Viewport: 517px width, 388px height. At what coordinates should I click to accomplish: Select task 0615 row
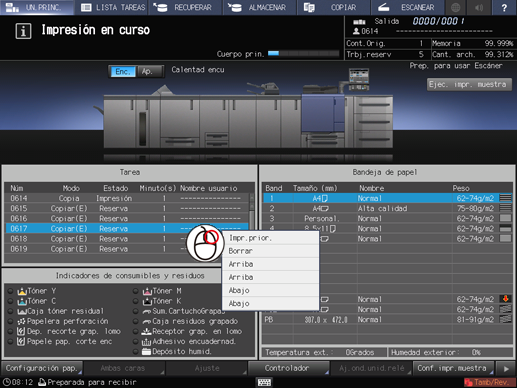(x=126, y=208)
